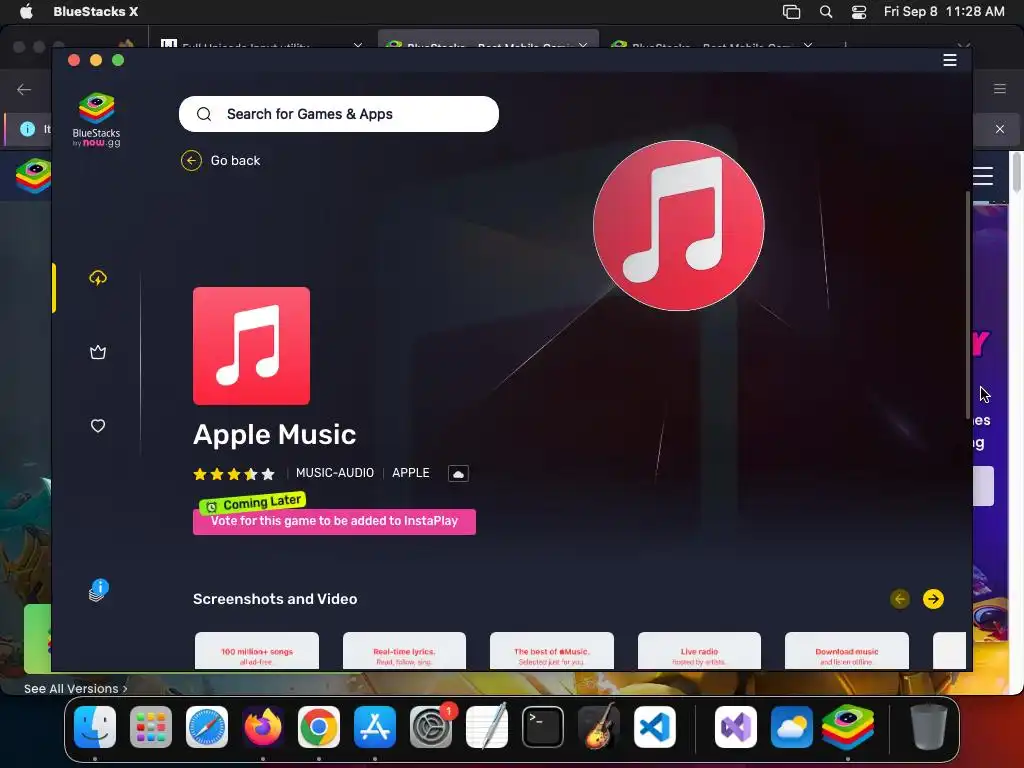Image resolution: width=1024 pixels, height=768 pixels.
Task: Click the info stack icon in sidebar
Action: [99, 590]
